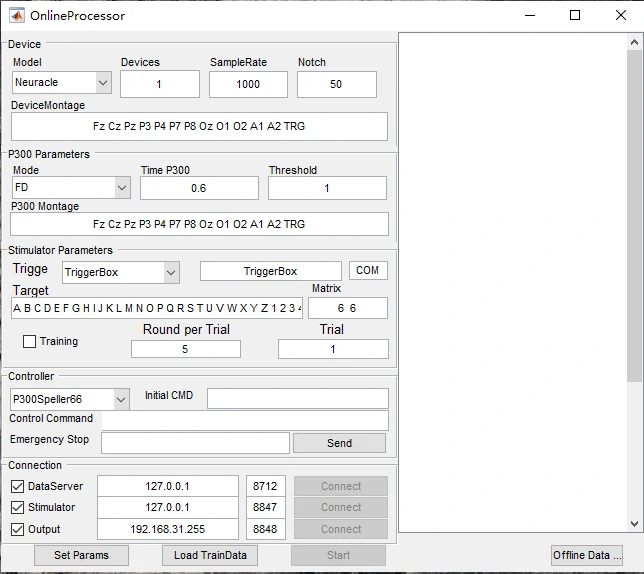The height and width of the screenshot is (574, 644).
Task: Enable the Training checkbox
Action: coord(30,342)
